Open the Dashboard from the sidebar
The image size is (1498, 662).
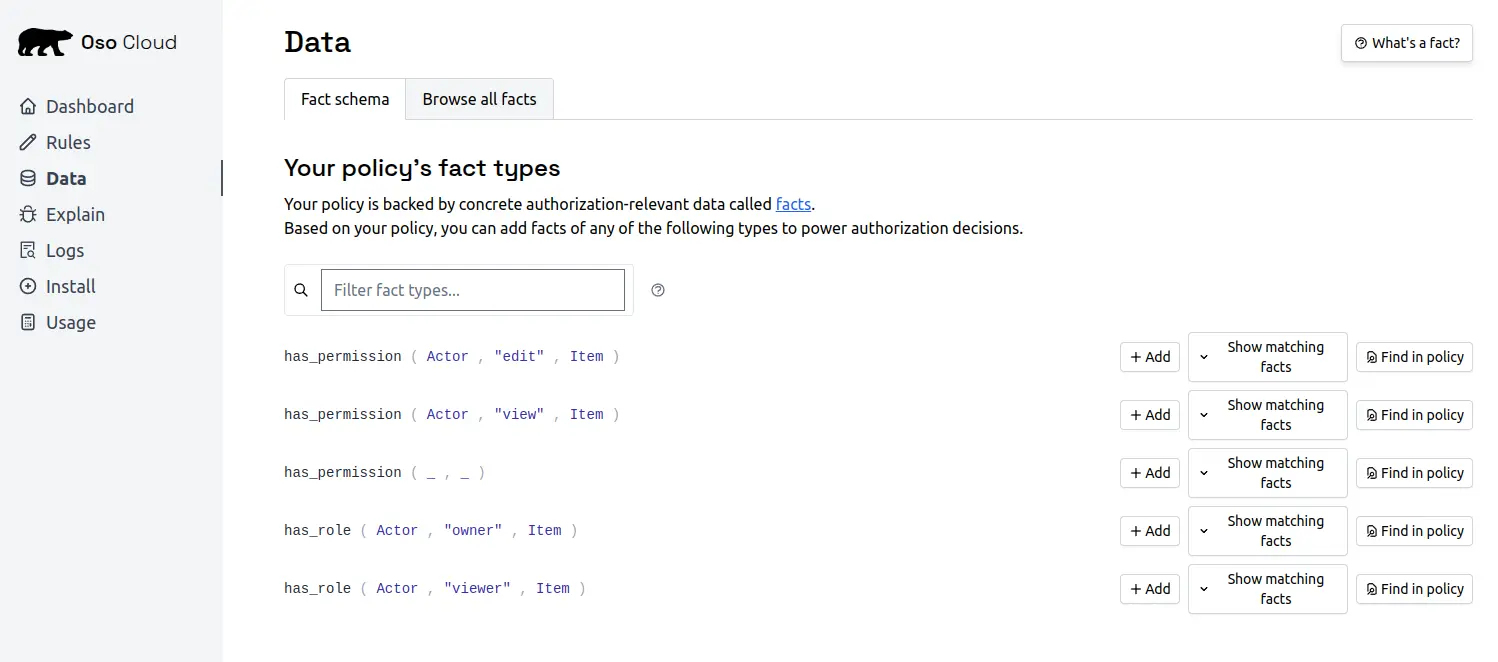point(89,106)
